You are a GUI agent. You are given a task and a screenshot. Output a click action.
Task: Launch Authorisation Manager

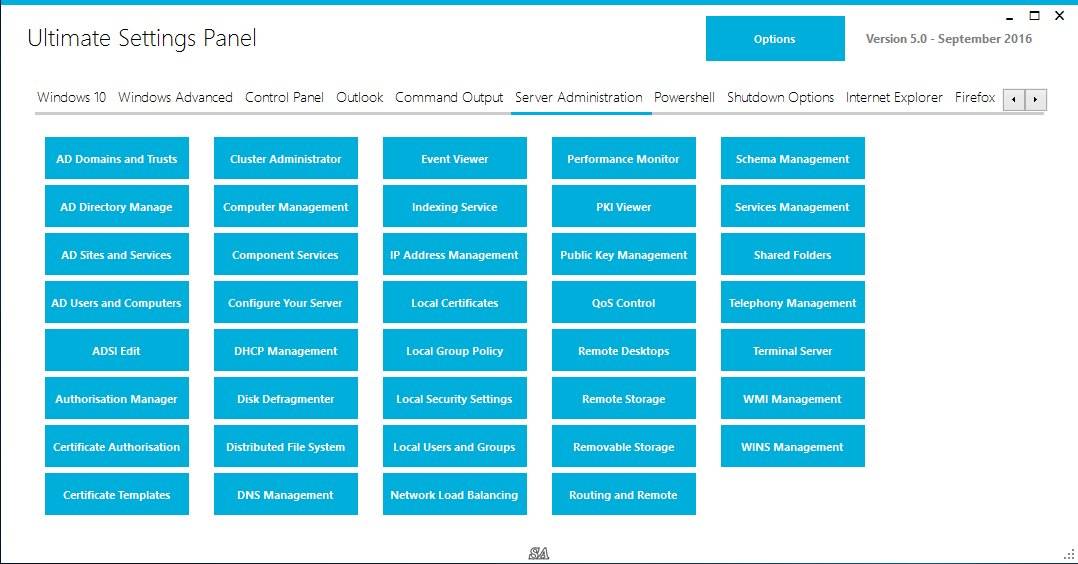(117, 398)
